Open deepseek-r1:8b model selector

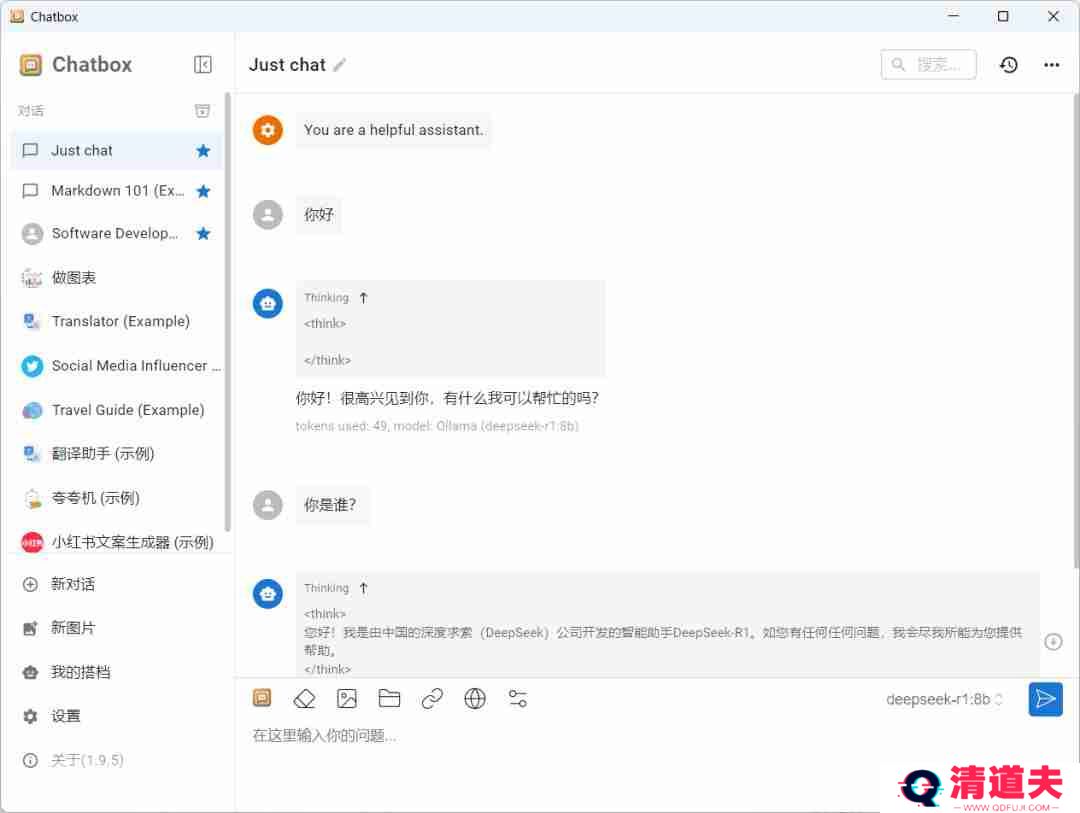944,699
